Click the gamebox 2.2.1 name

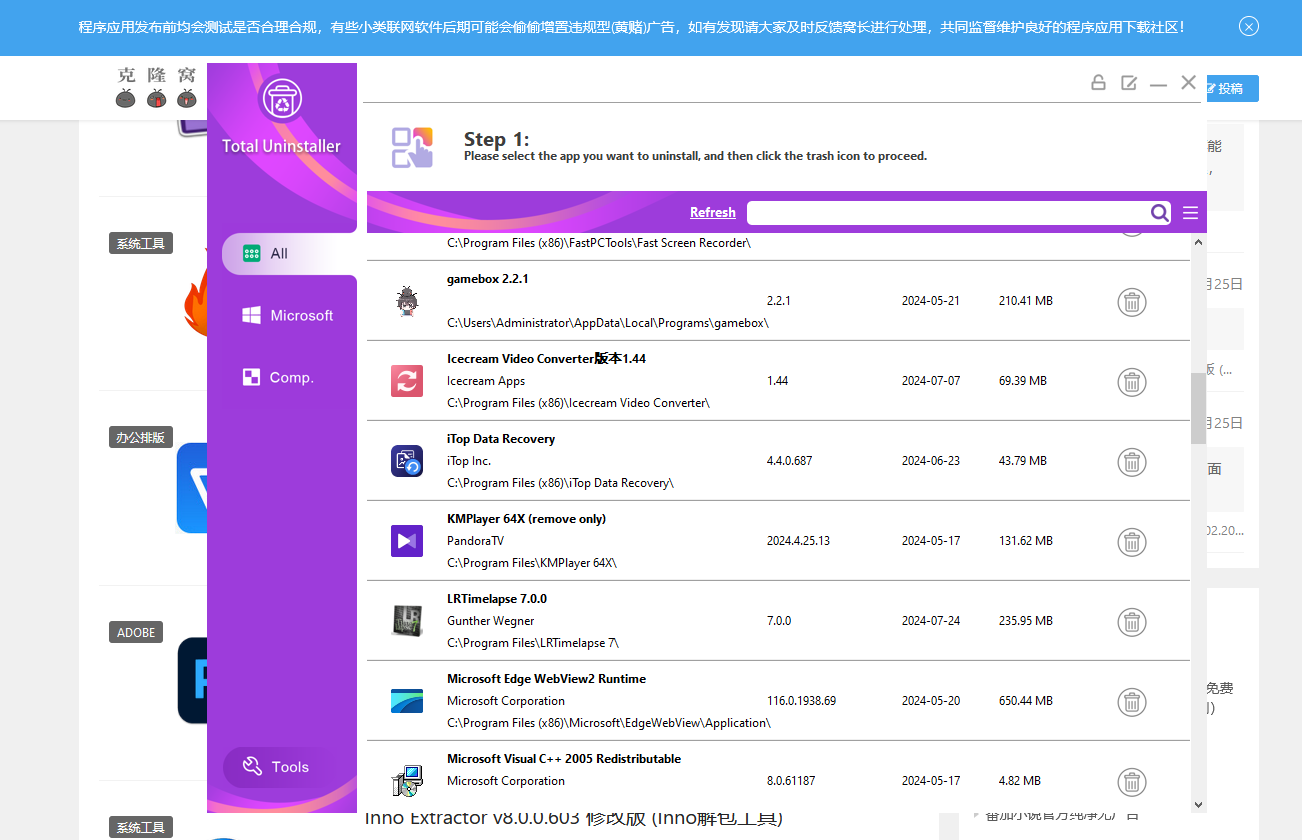[x=488, y=279]
